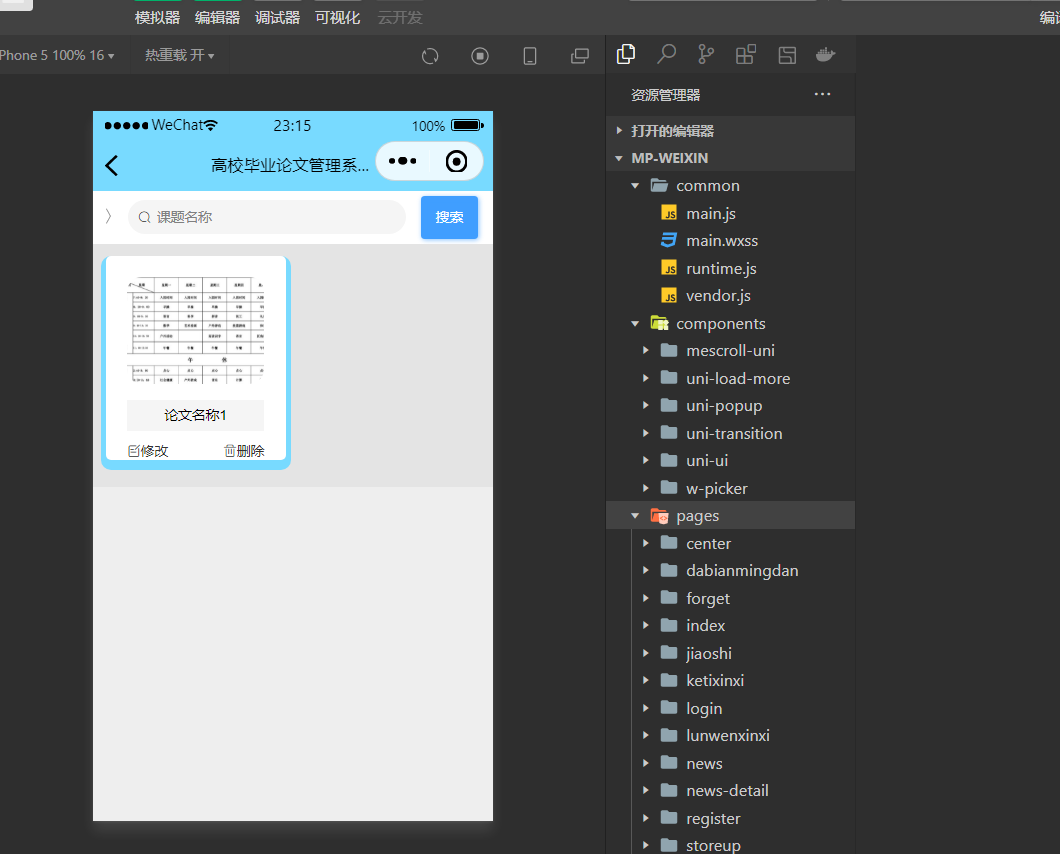Switch to the 云开发 tab
Screen dimensions: 1060x854
(400, 18)
